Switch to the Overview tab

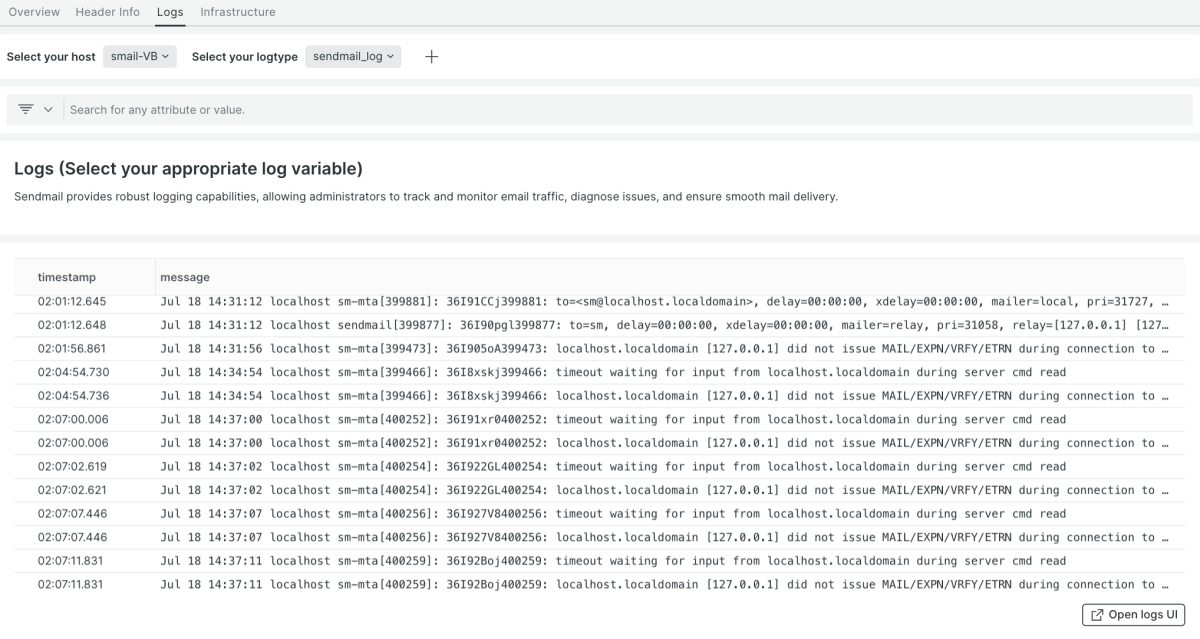tap(35, 12)
